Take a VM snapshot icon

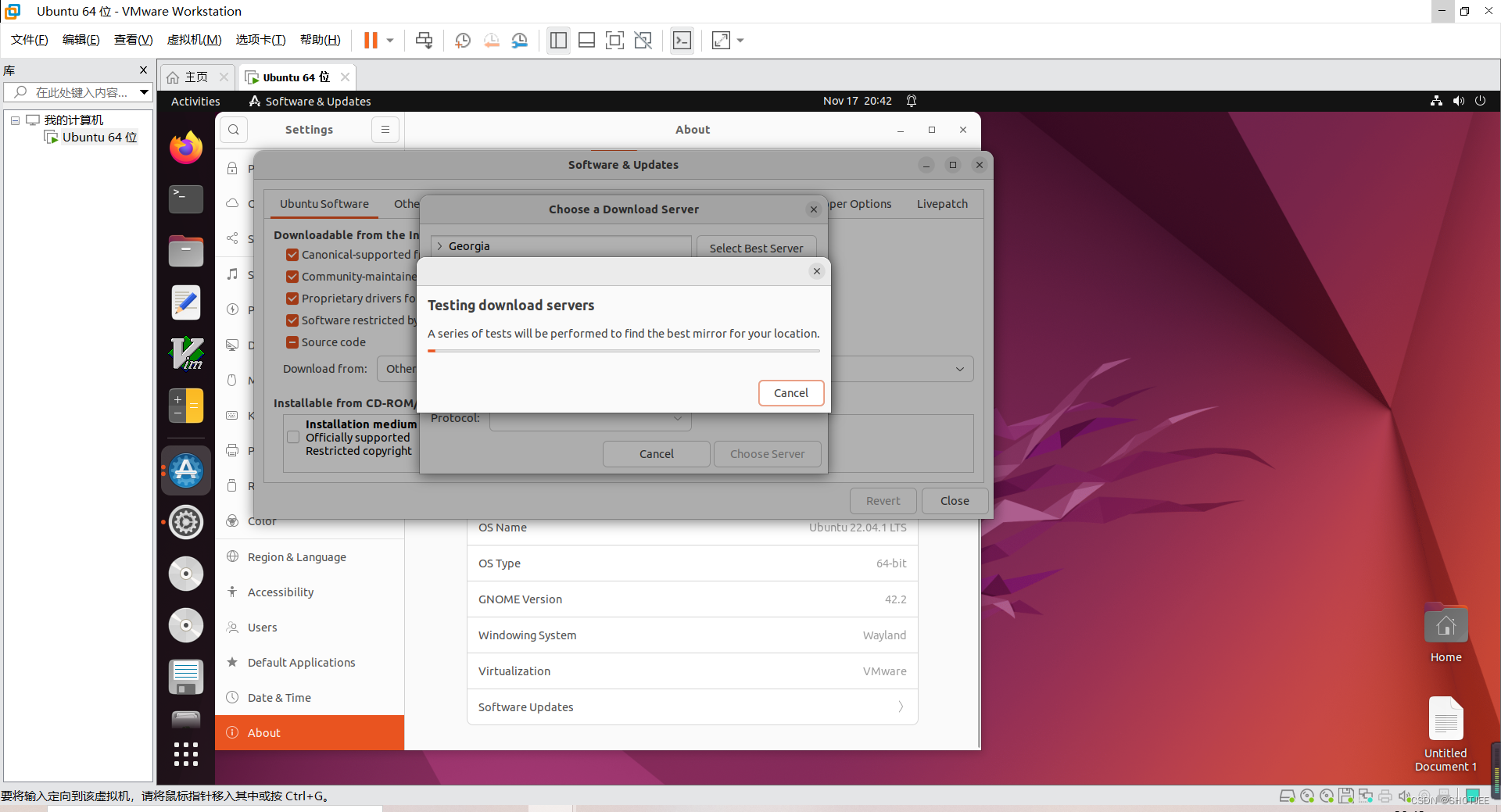click(463, 40)
